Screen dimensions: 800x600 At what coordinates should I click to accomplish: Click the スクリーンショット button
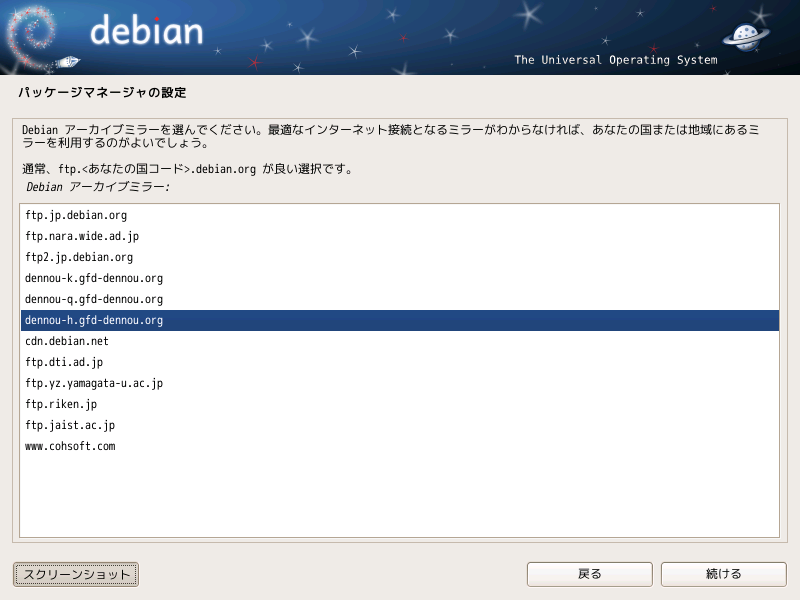tap(76, 574)
